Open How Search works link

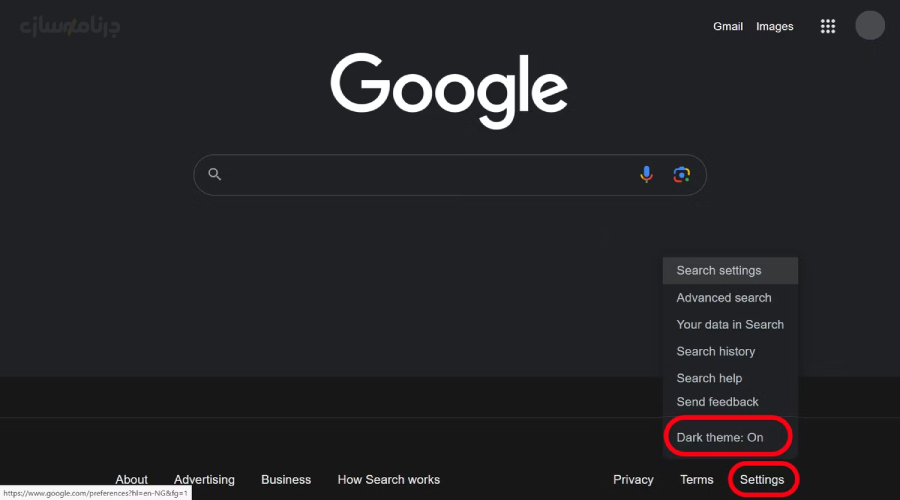coord(389,479)
